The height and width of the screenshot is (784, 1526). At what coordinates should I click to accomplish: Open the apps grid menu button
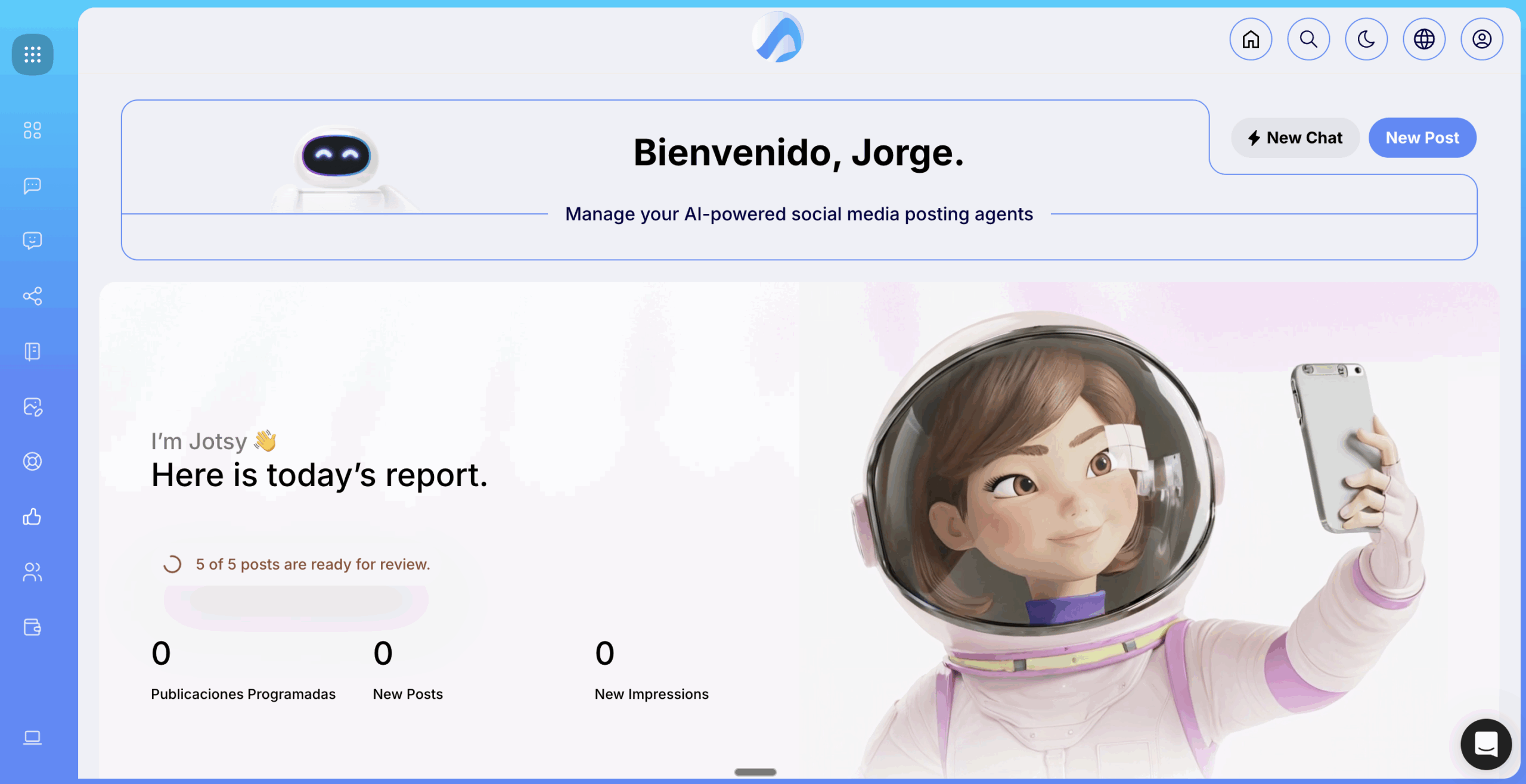[x=32, y=55]
